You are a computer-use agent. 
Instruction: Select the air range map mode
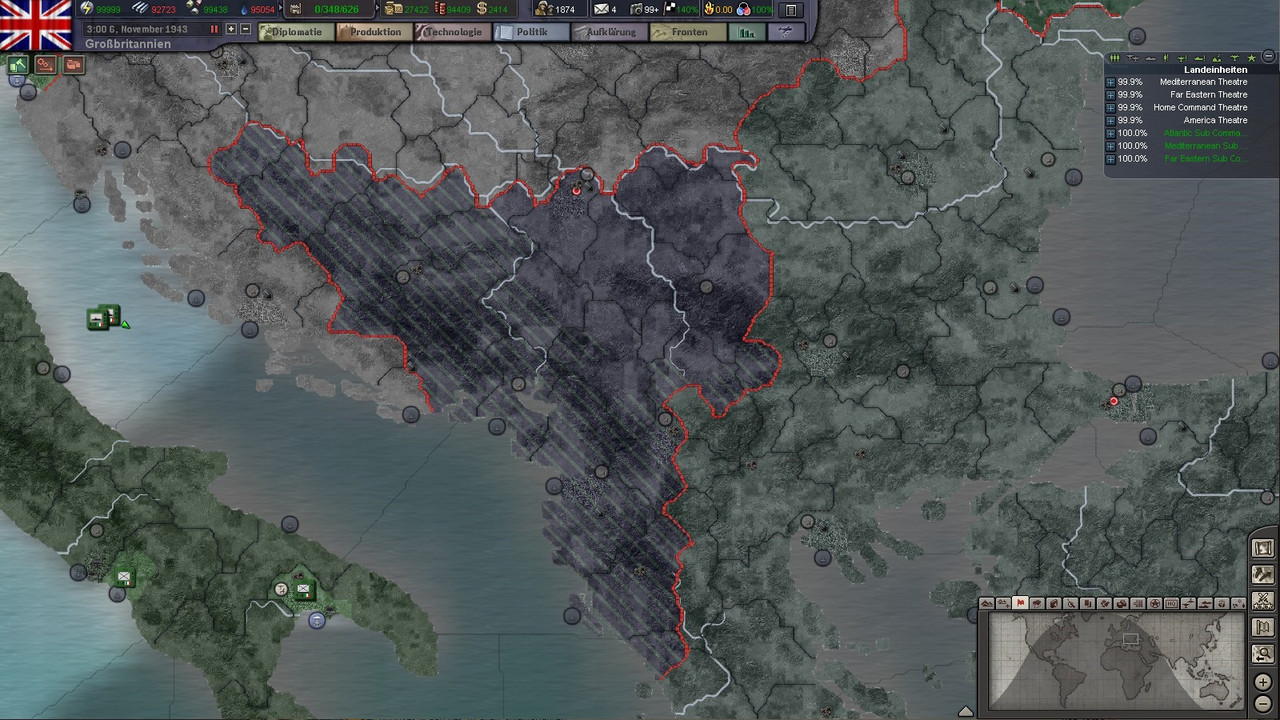coord(1188,603)
